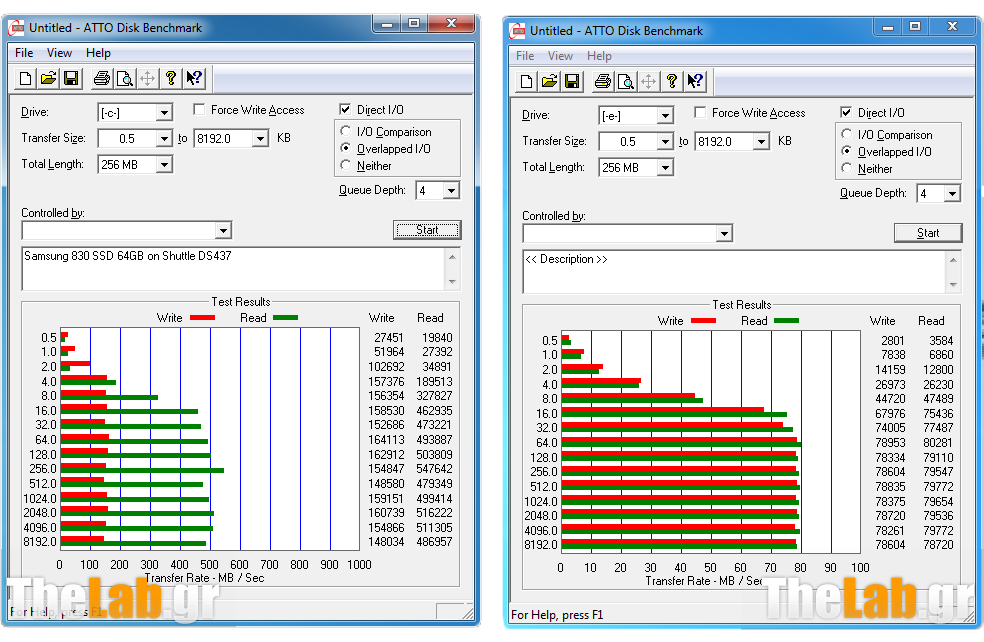
Task: Click the Save floppy icon in the drive C window
Action: 71,78
